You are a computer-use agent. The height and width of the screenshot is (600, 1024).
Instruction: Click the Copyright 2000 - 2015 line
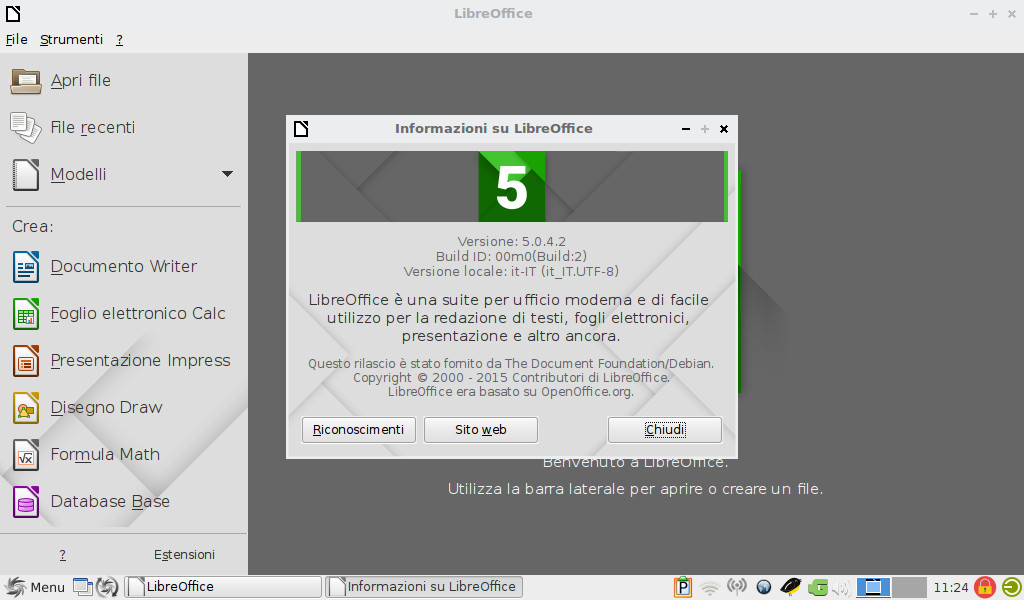(511, 377)
